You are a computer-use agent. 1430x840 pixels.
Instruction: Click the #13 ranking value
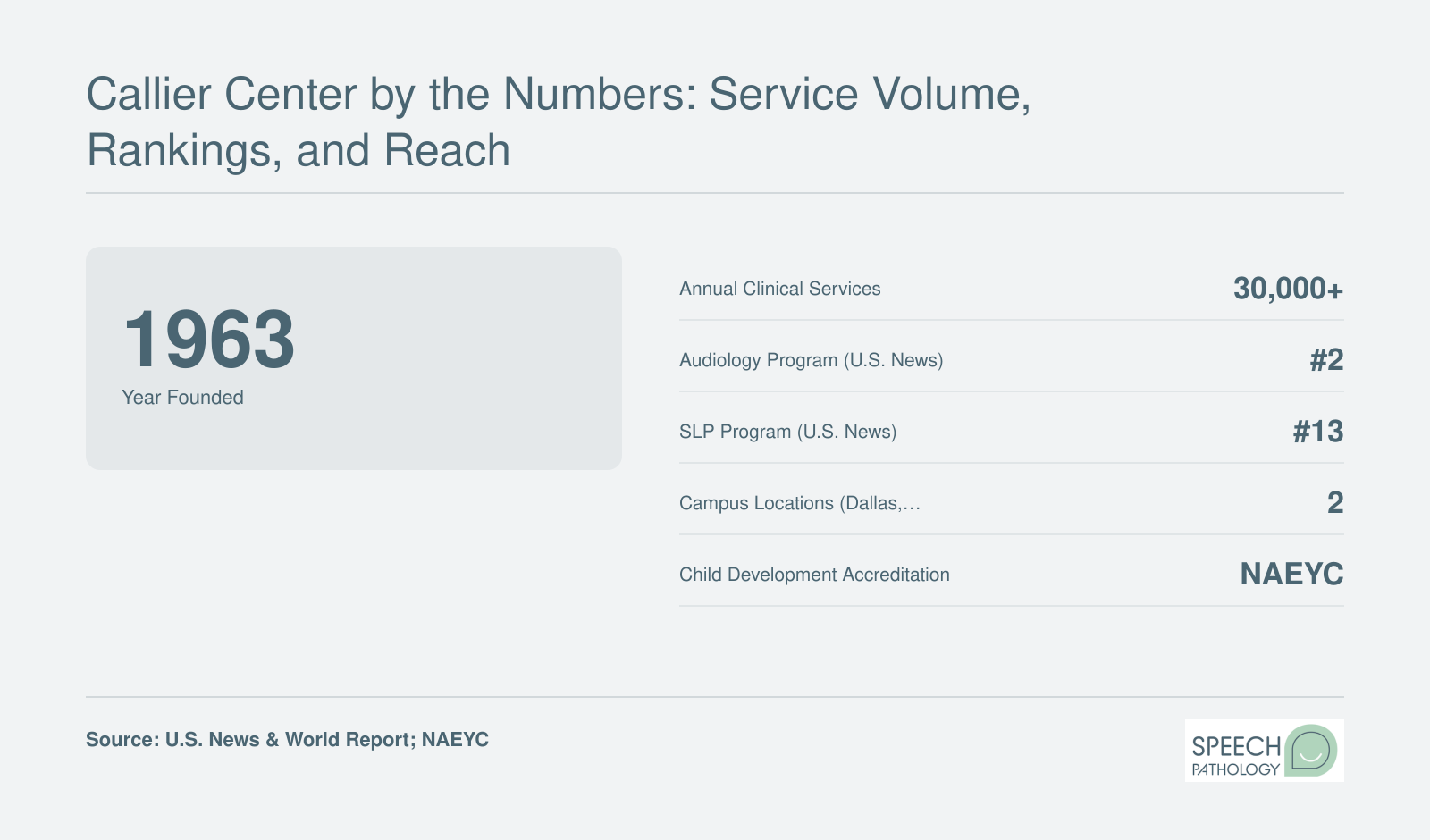click(1317, 432)
